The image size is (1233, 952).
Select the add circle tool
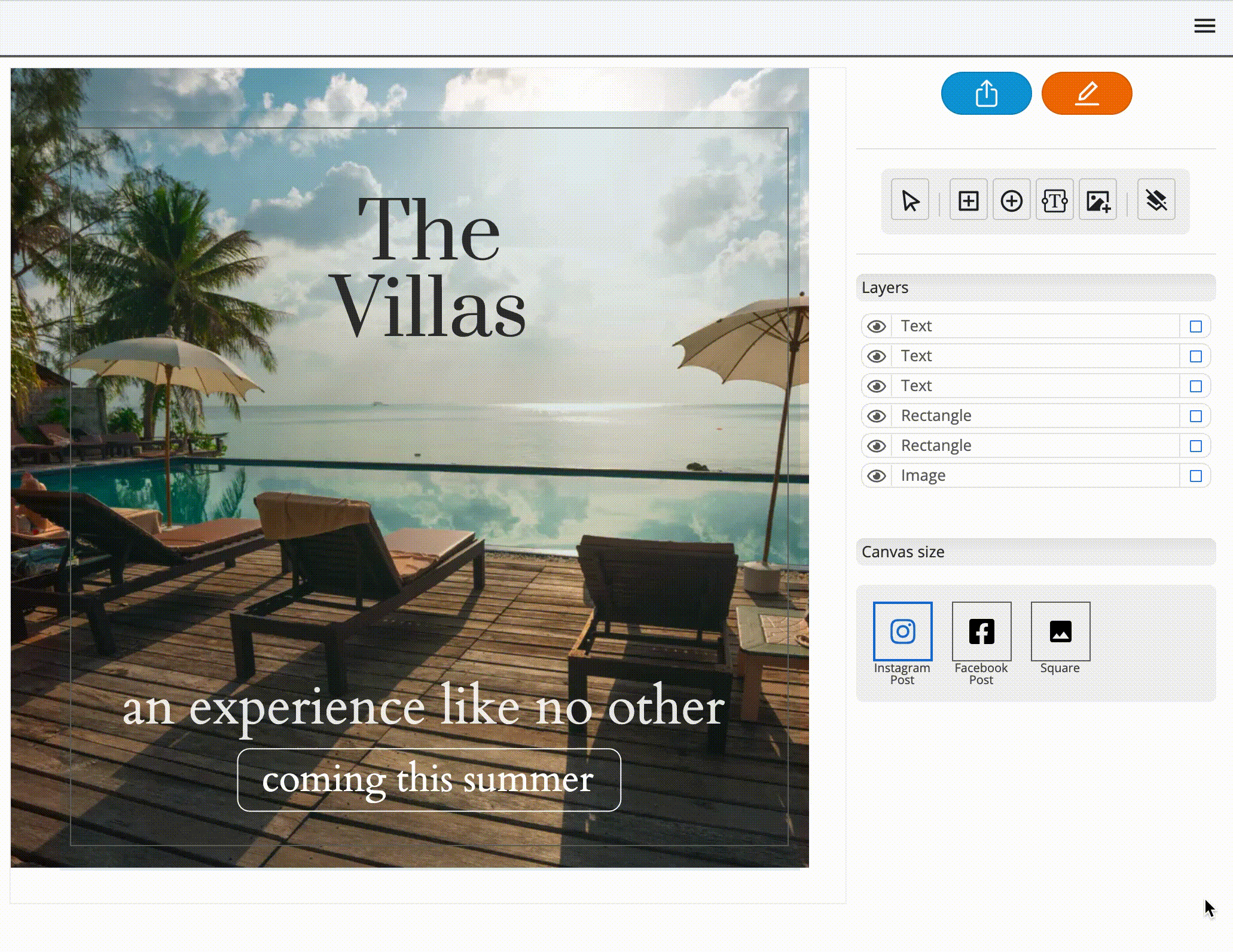pyautogui.click(x=1011, y=200)
